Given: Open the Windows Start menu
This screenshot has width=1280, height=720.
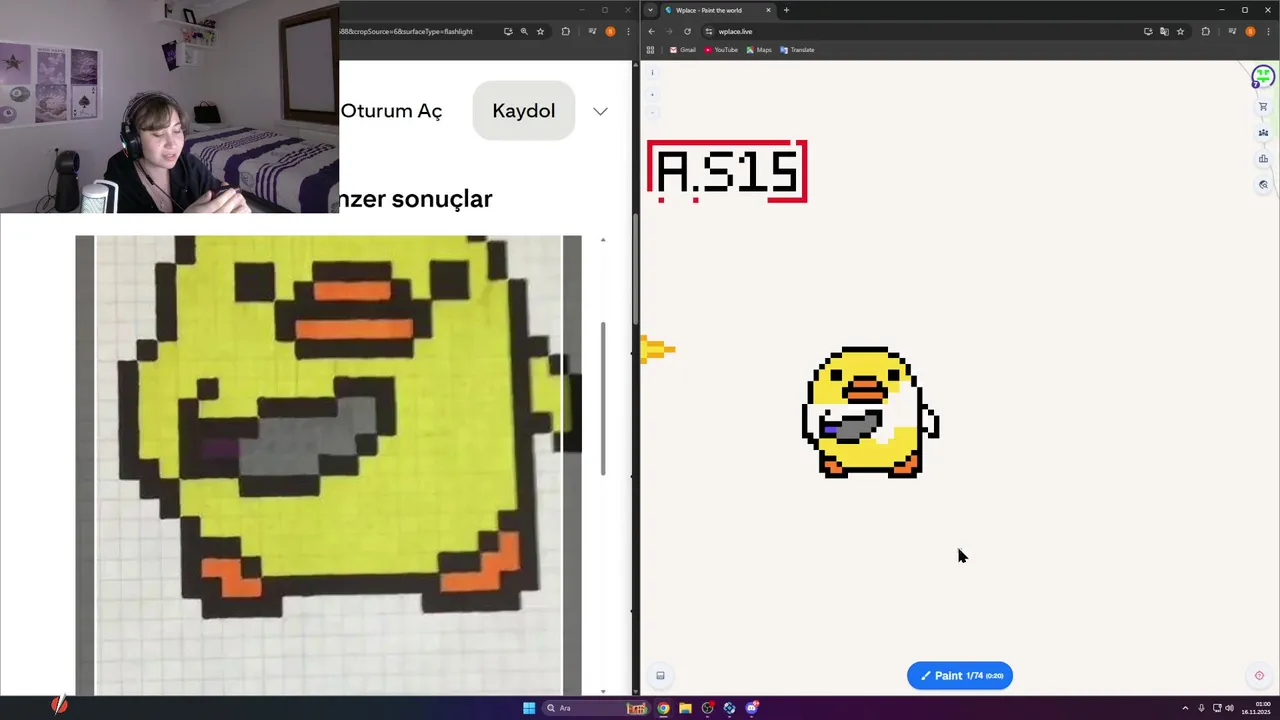Looking at the screenshot, I should (x=529, y=708).
